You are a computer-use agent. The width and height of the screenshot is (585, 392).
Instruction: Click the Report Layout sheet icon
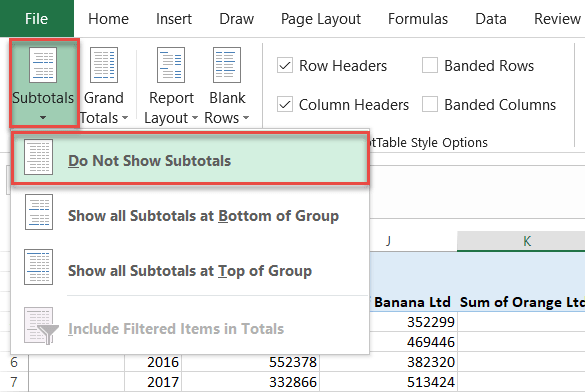click(171, 65)
